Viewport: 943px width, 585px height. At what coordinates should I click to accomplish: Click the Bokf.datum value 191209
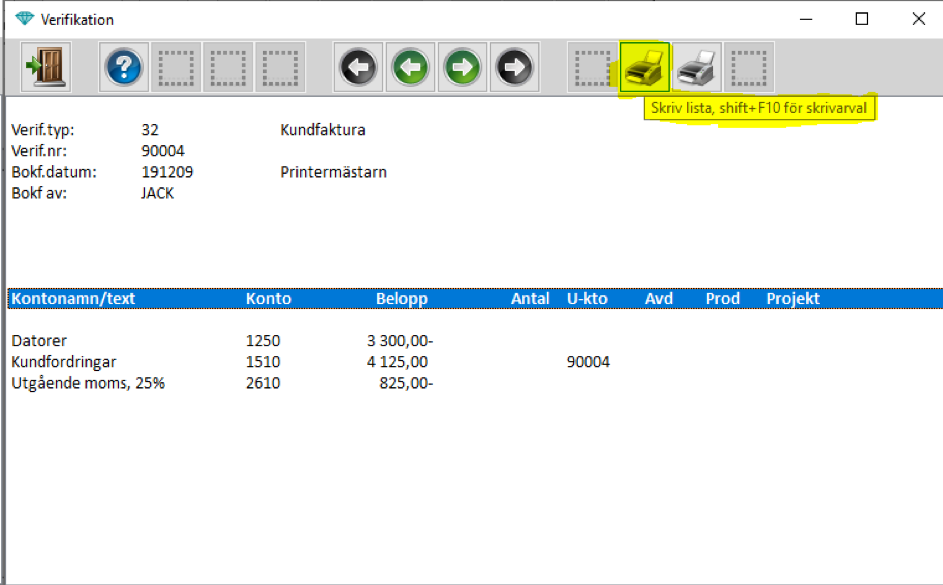[x=167, y=172]
